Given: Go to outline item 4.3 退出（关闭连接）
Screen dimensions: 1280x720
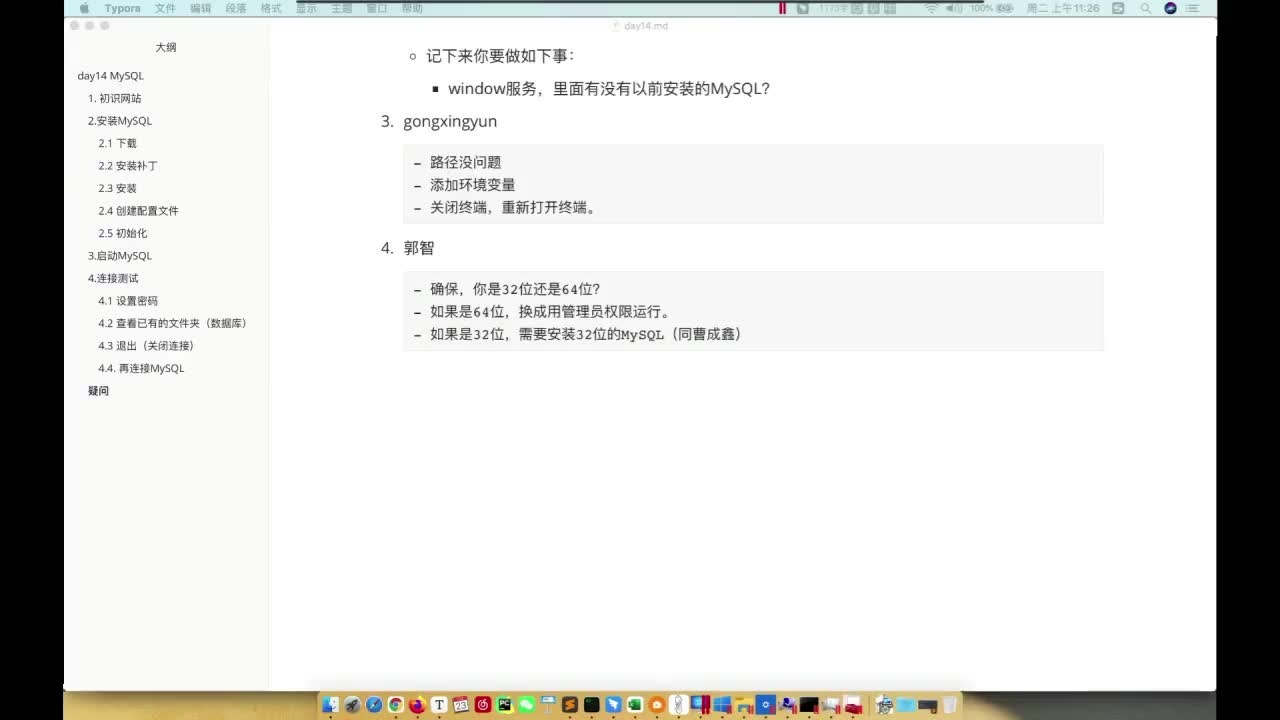Looking at the screenshot, I should point(146,346).
